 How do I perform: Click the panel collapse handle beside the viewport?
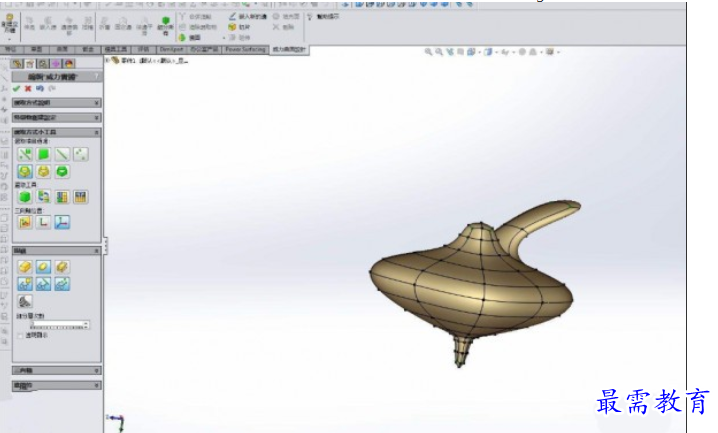pyautogui.click(x=105, y=246)
